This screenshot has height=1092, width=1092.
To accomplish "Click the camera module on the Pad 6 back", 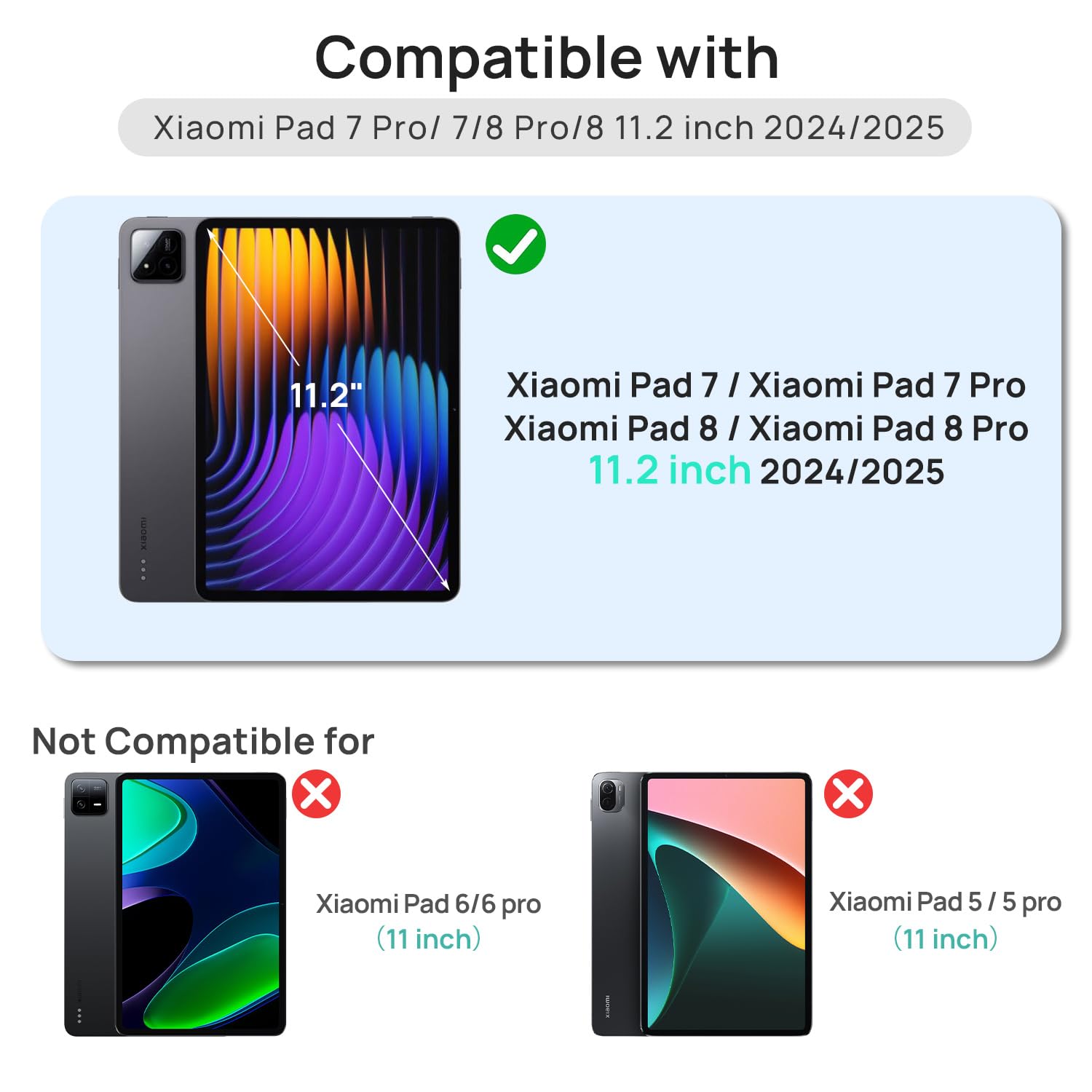I will point(90,796).
